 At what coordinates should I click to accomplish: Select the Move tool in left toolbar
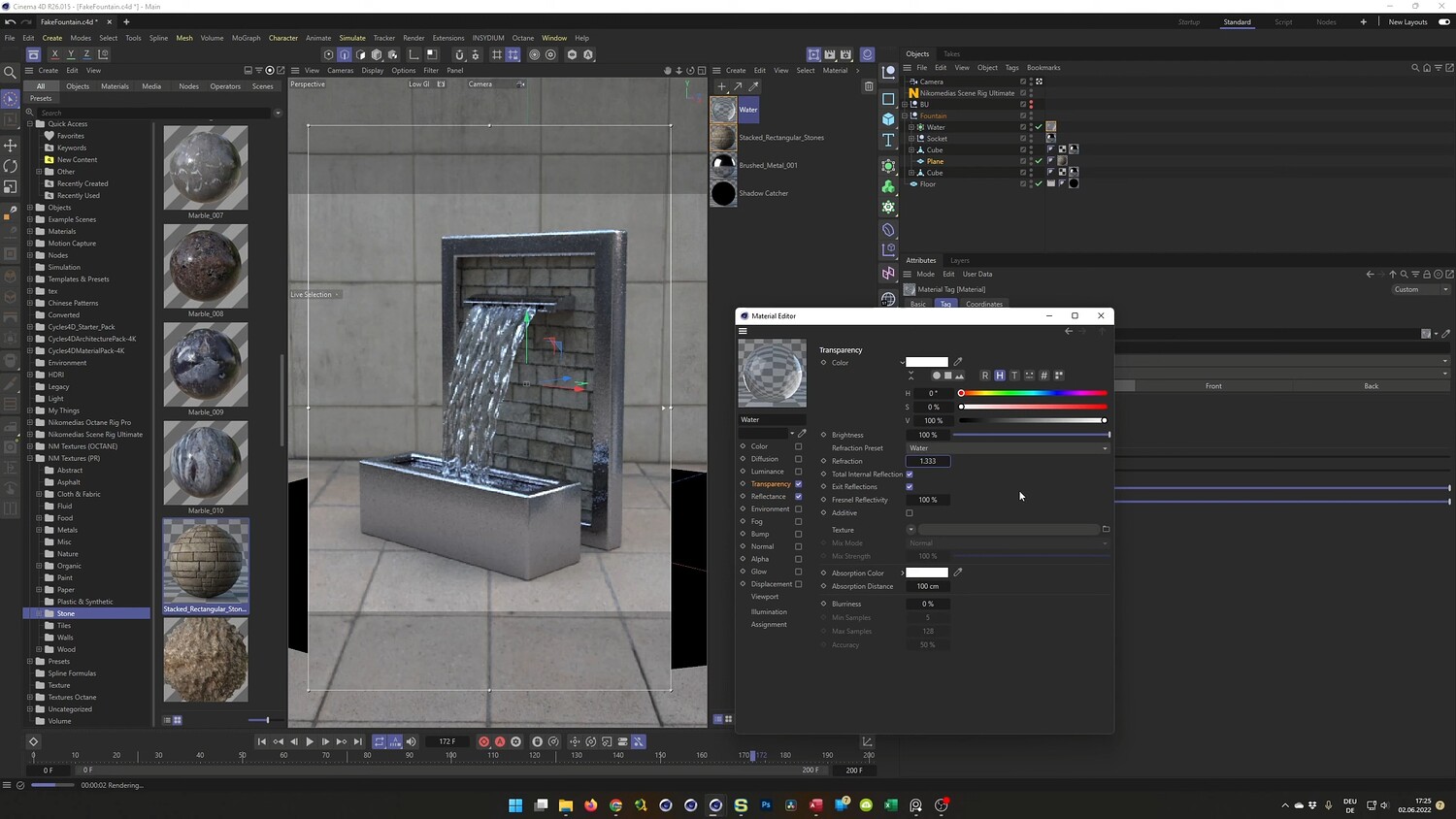coord(11,145)
